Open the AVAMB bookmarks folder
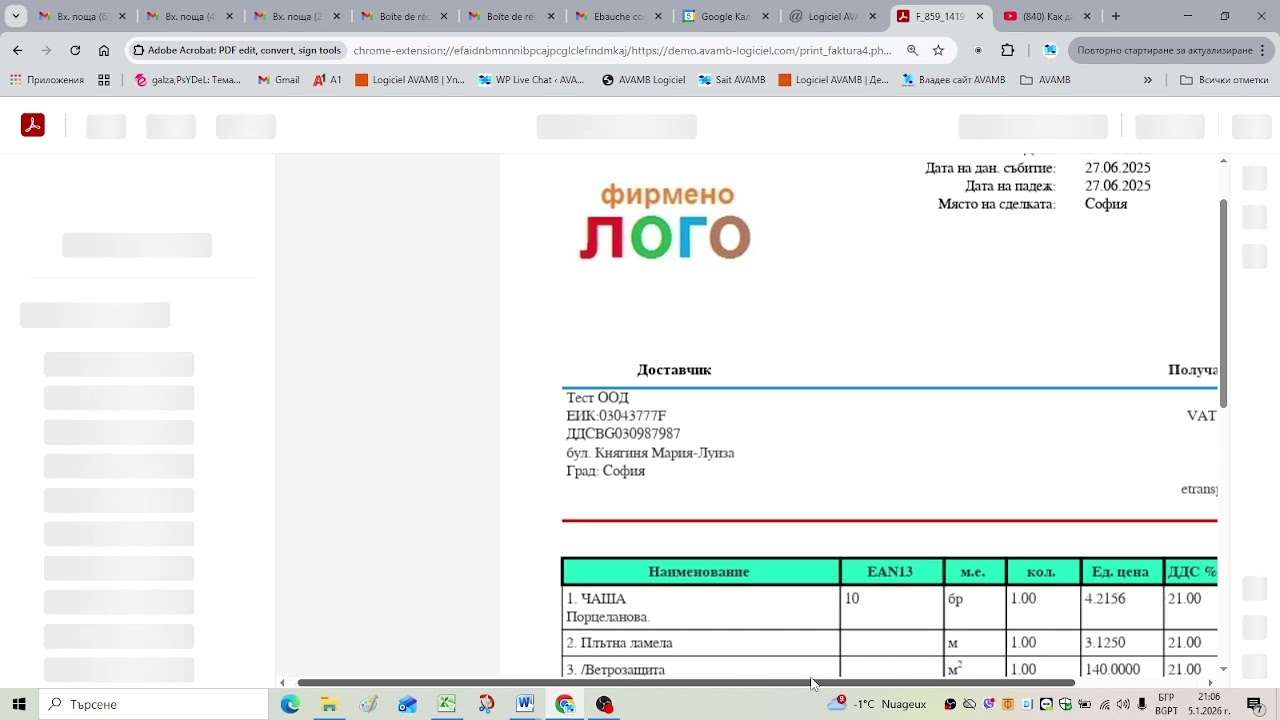This screenshot has width=1280, height=720. click(x=1045, y=80)
